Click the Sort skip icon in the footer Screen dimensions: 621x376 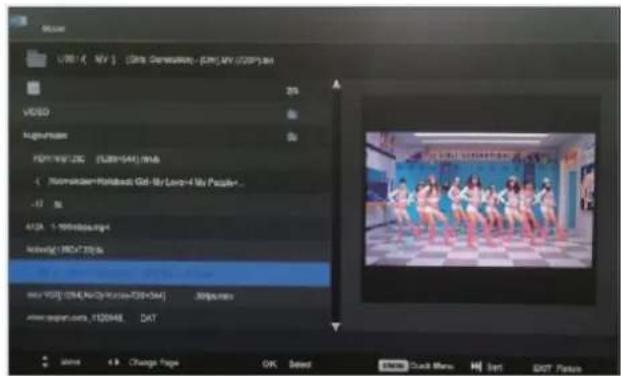pos(476,366)
